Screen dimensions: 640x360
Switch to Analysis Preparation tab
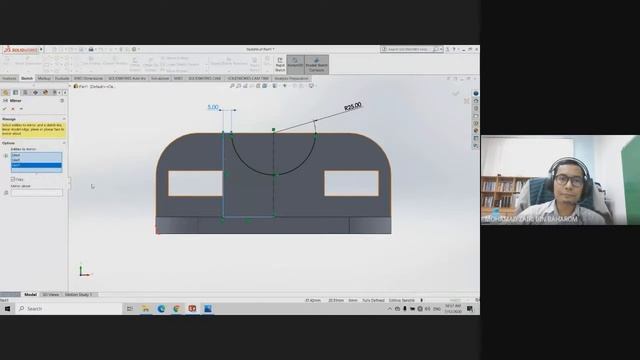tap(291, 78)
